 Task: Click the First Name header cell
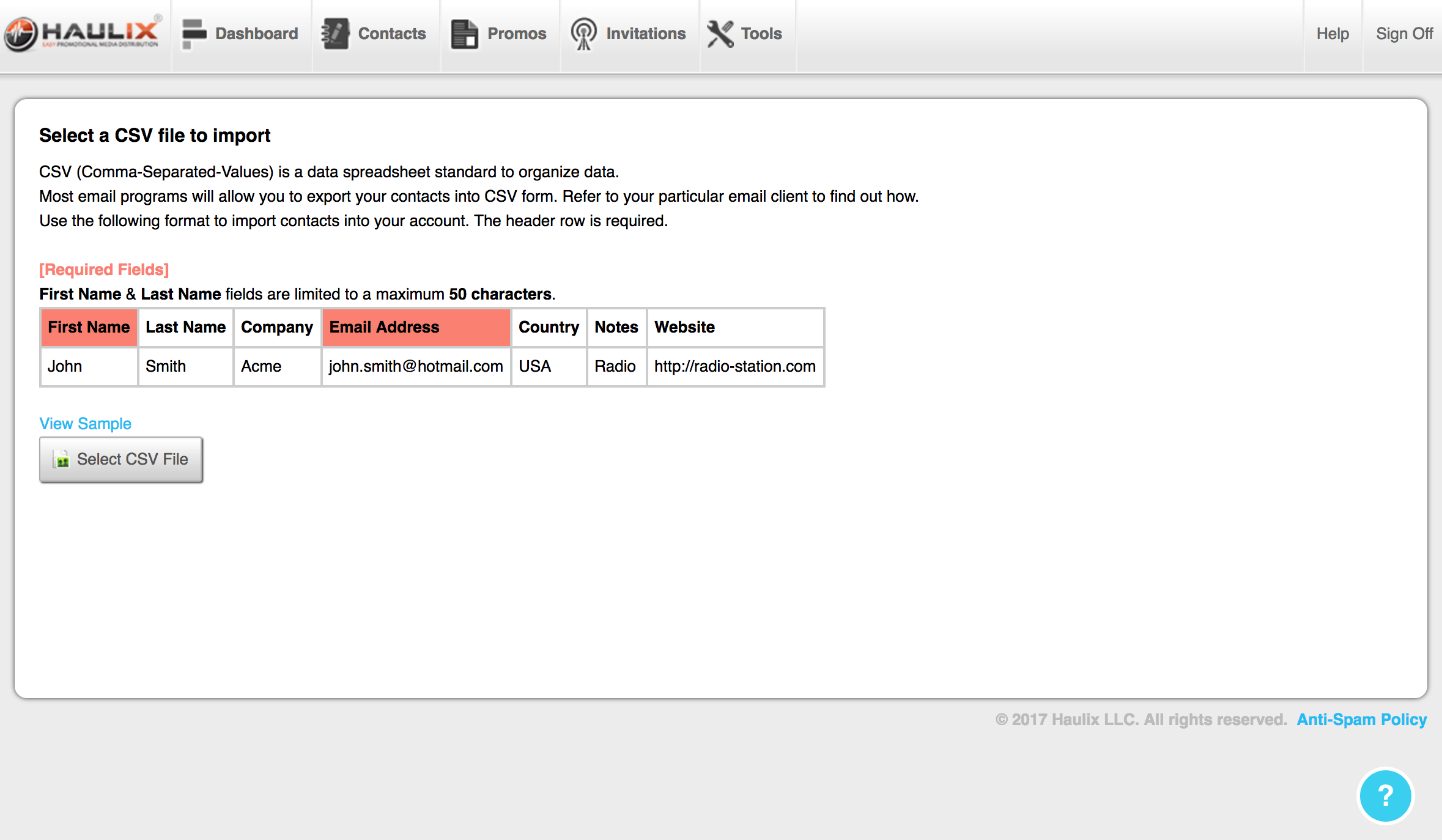89,327
